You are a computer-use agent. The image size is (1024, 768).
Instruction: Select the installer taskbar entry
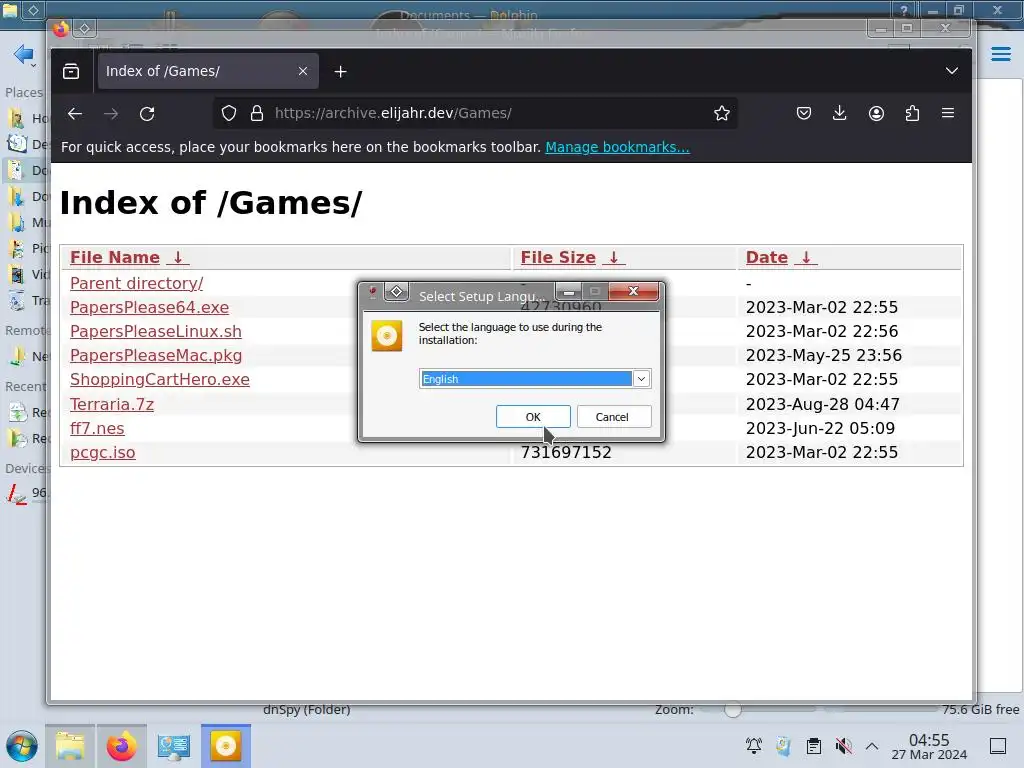tap(226, 746)
